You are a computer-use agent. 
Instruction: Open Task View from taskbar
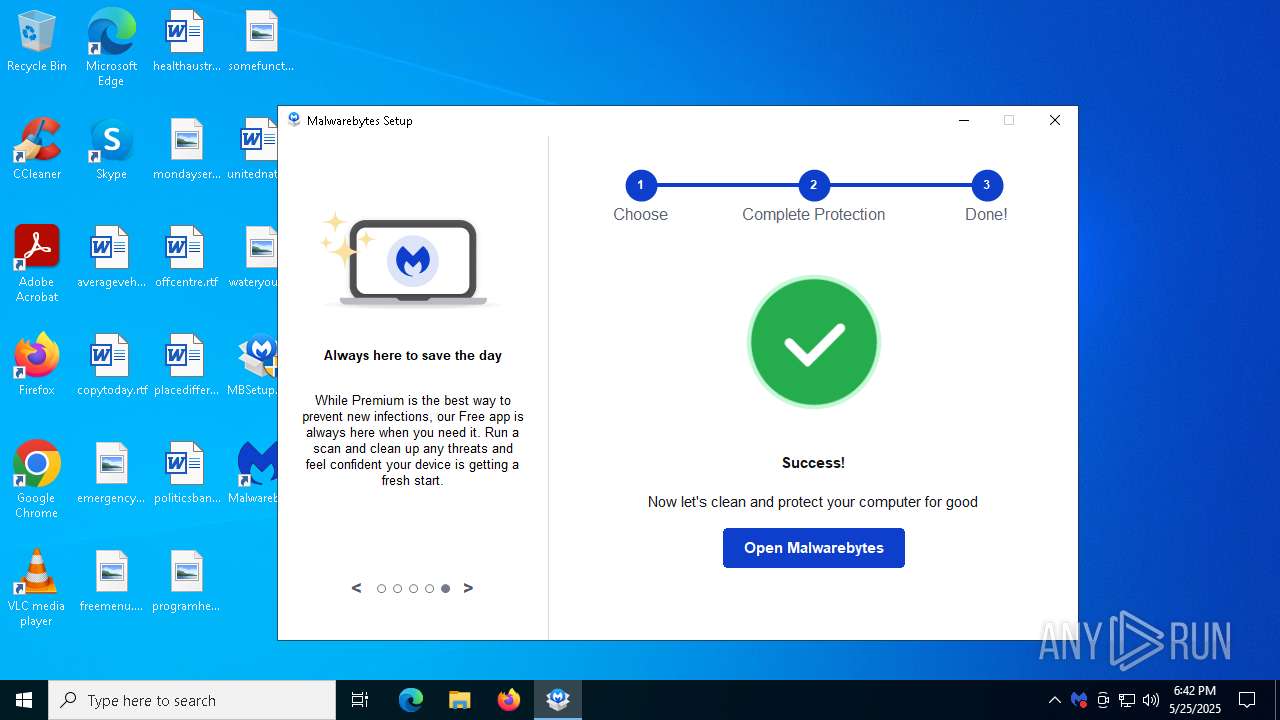pos(360,700)
